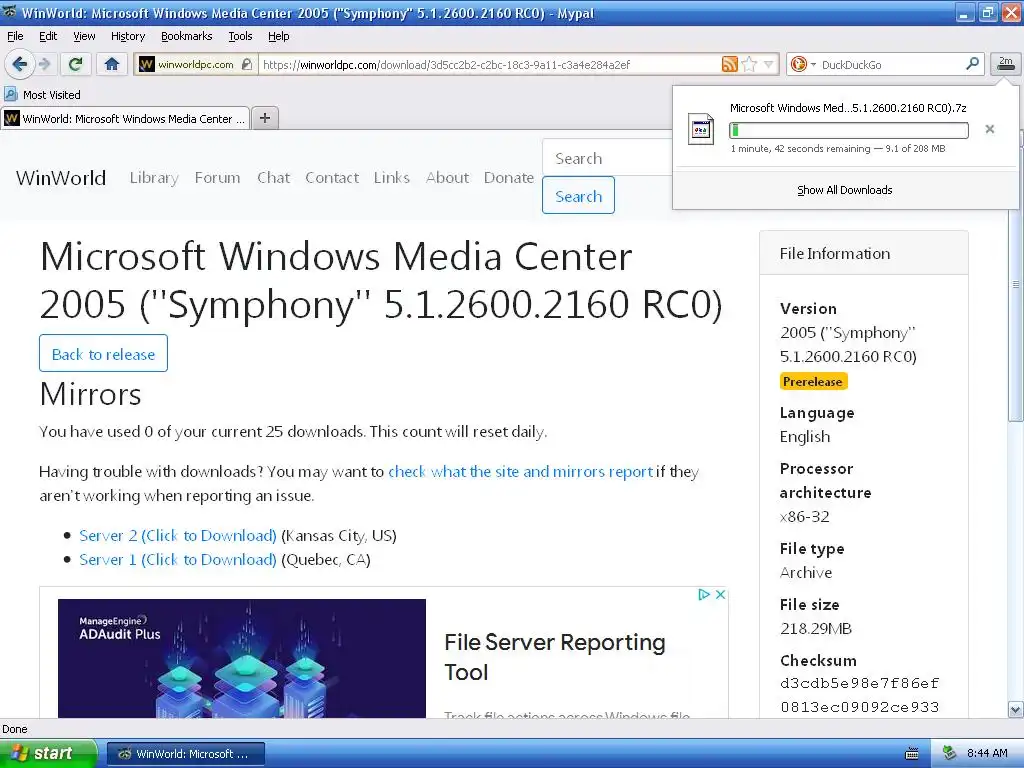Image resolution: width=1024 pixels, height=768 pixels.
Task: Click the WinWorld taskbar window button
Action: click(x=186, y=754)
